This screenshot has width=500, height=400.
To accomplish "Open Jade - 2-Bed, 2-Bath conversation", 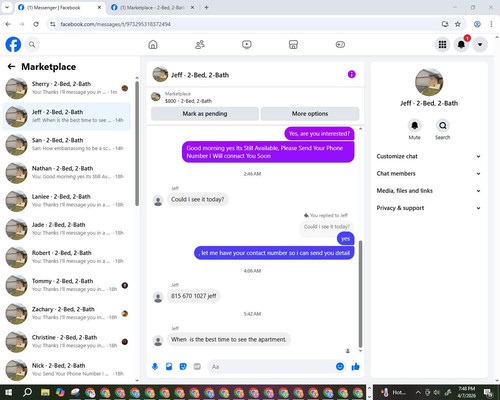I will [67, 229].
